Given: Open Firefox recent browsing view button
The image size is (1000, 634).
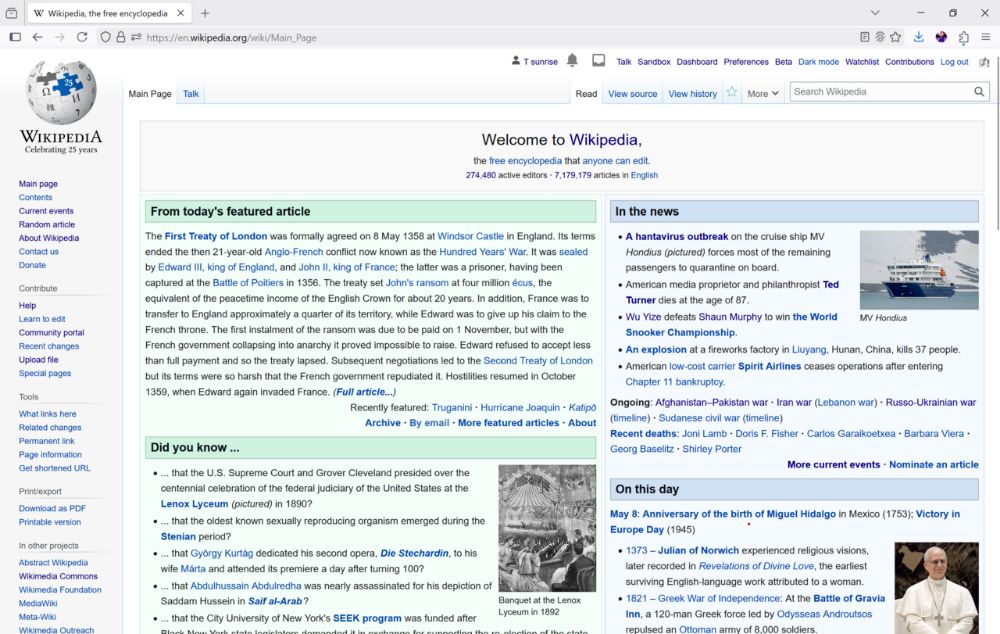Looking at the screenshot, I should click(11, 13).
